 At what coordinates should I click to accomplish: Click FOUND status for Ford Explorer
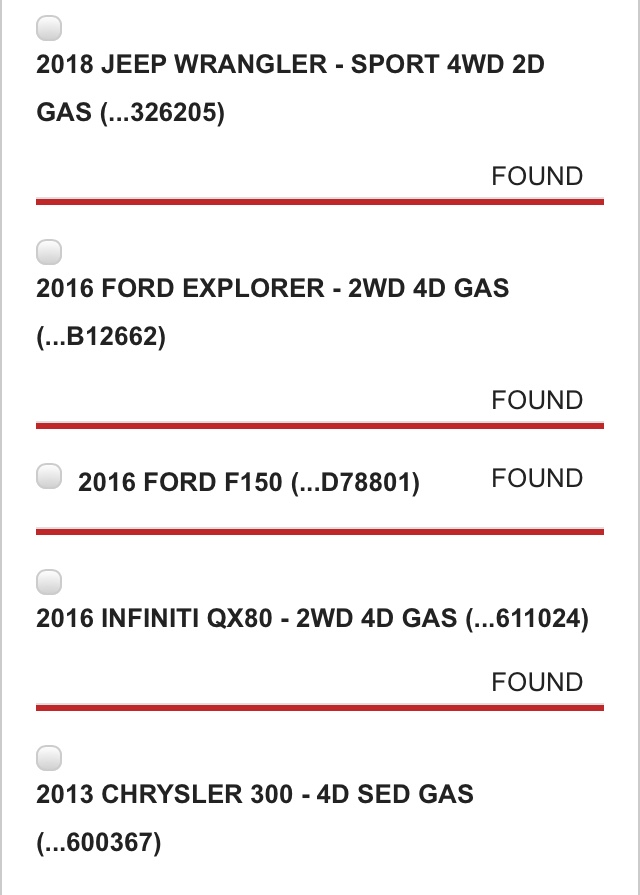537,400
